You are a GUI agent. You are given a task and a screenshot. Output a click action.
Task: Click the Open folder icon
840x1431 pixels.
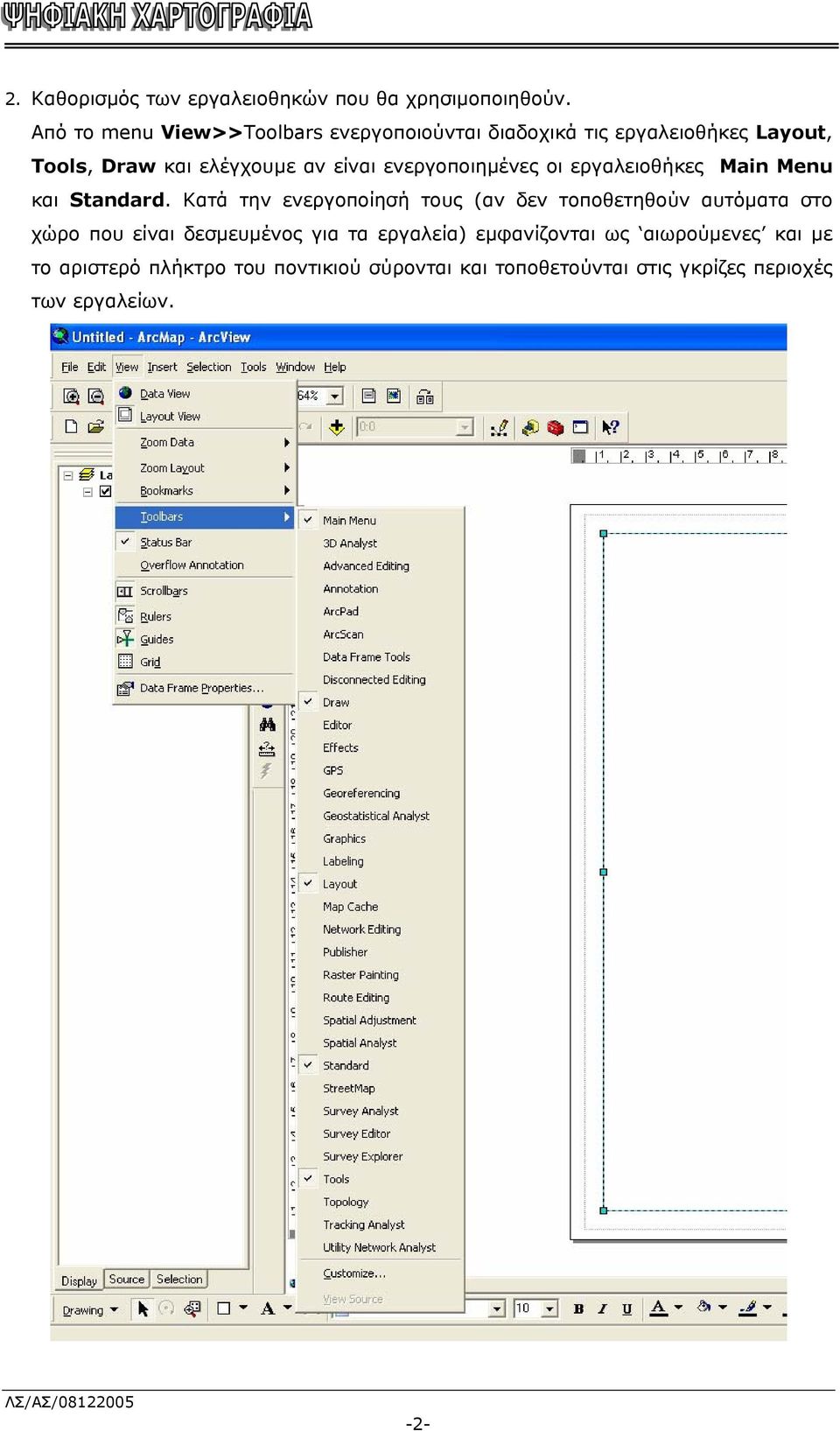coord(95,427)
